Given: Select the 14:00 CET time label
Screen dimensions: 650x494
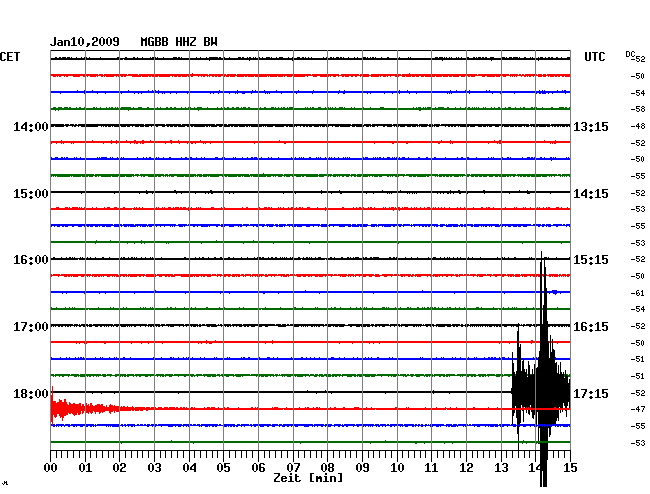Looking at the screenshot, I should [x=31, y=127].
